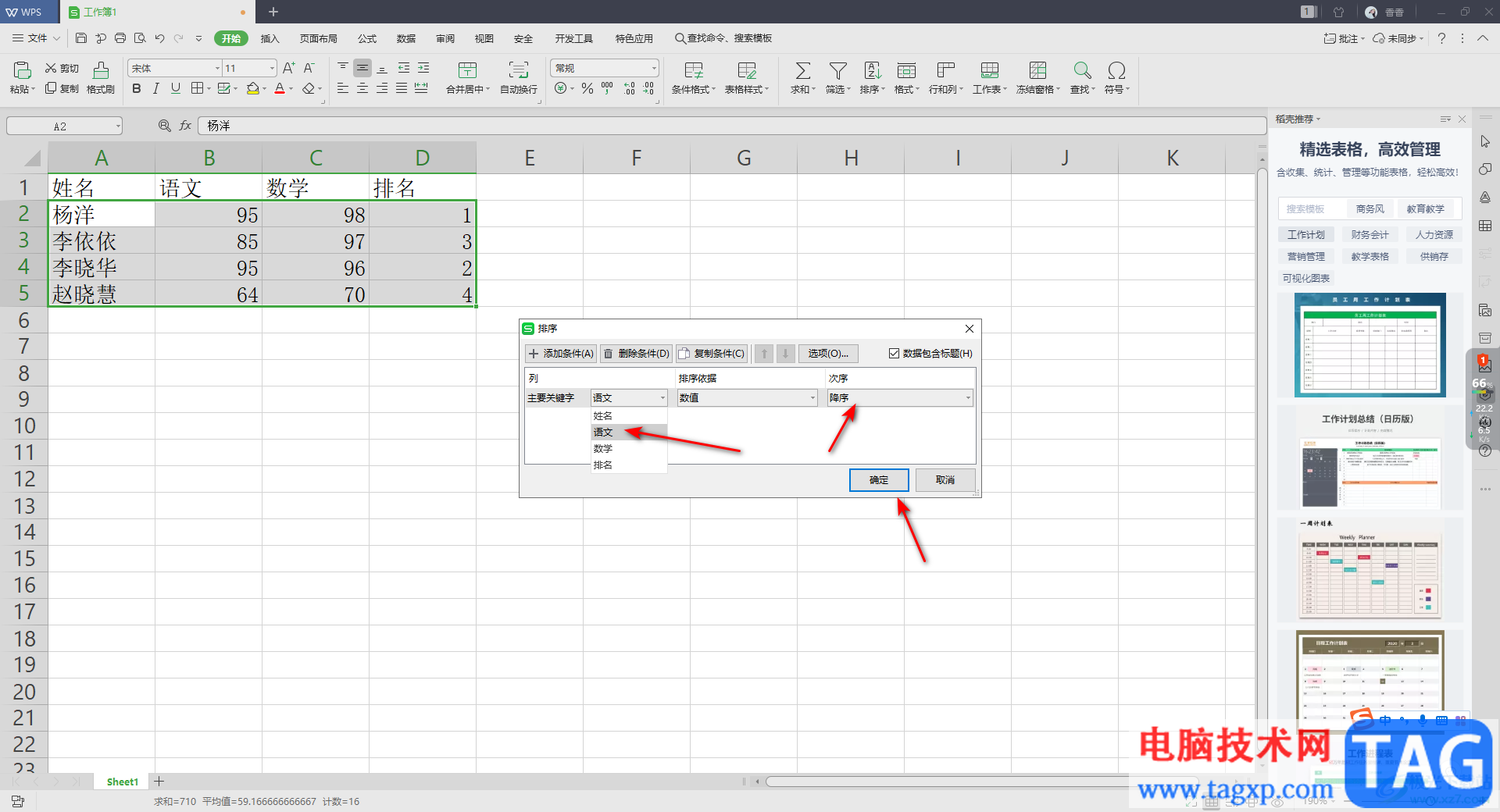Click the Table Style icon
The image size is (1500, 812).
click(x=746, y=70)
